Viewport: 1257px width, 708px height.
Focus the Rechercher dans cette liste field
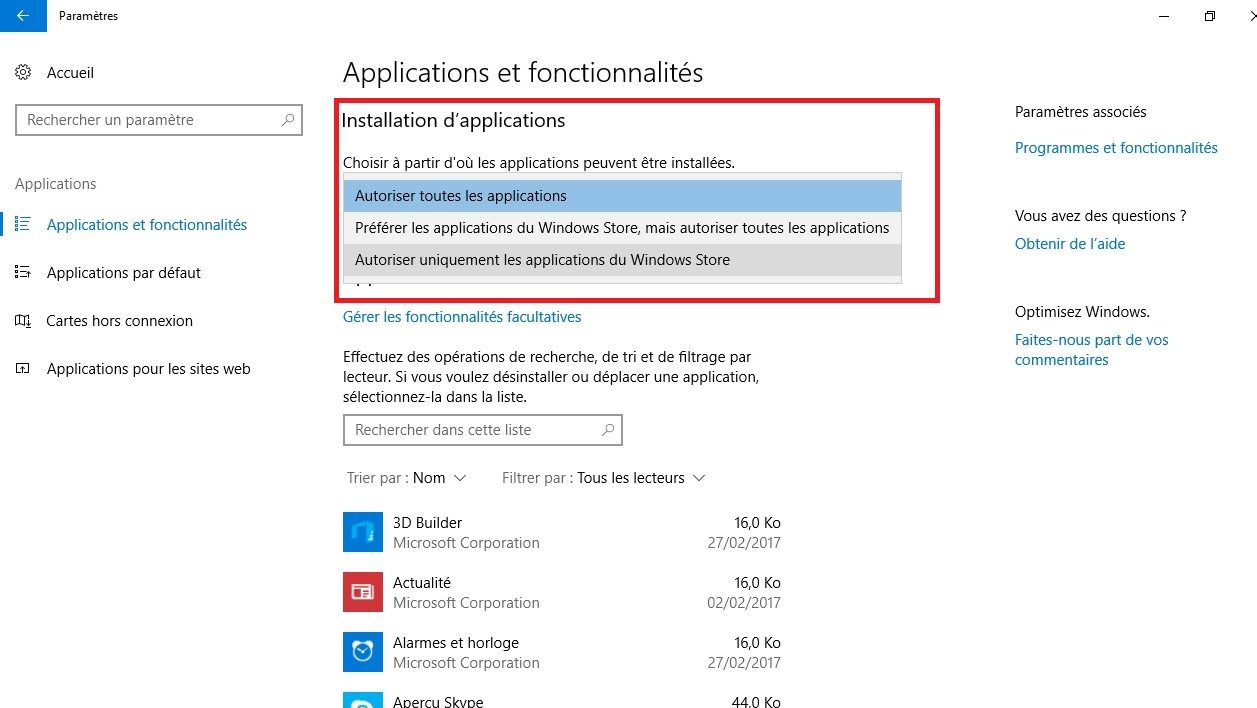[x=482, y=430]
